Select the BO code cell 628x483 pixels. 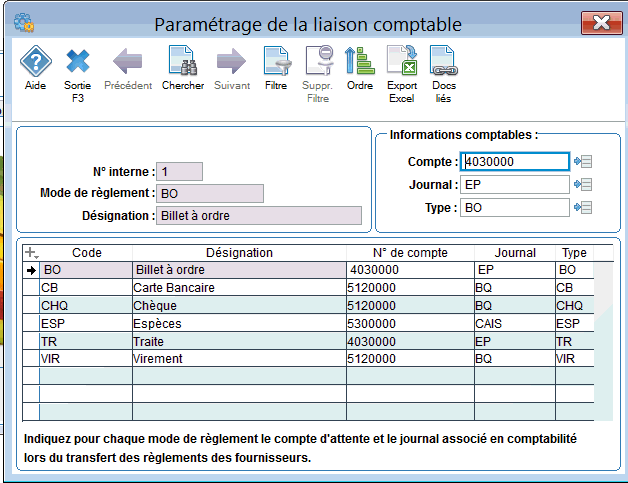[x=86, y=270]
